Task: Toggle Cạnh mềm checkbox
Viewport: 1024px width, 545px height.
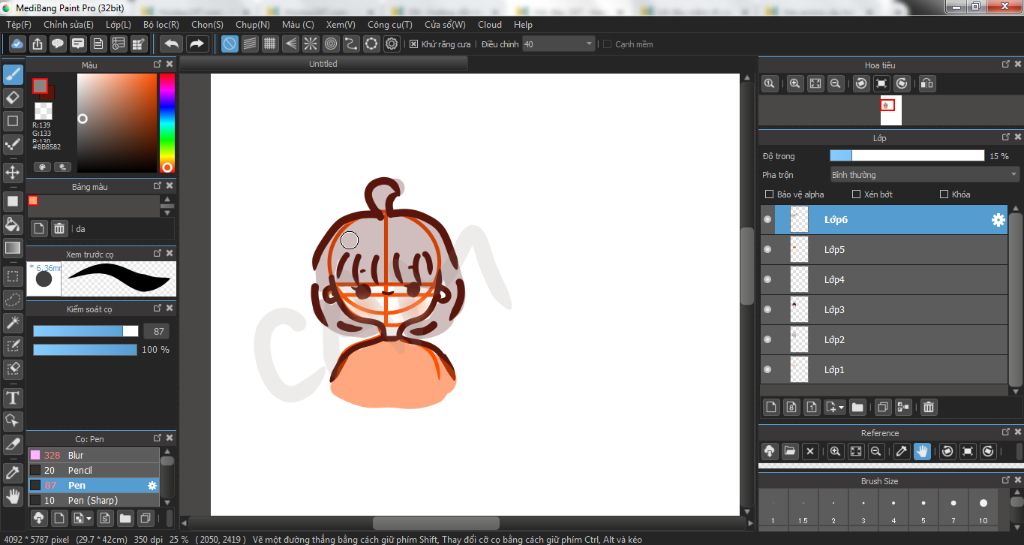Action: tap(607, 44)
